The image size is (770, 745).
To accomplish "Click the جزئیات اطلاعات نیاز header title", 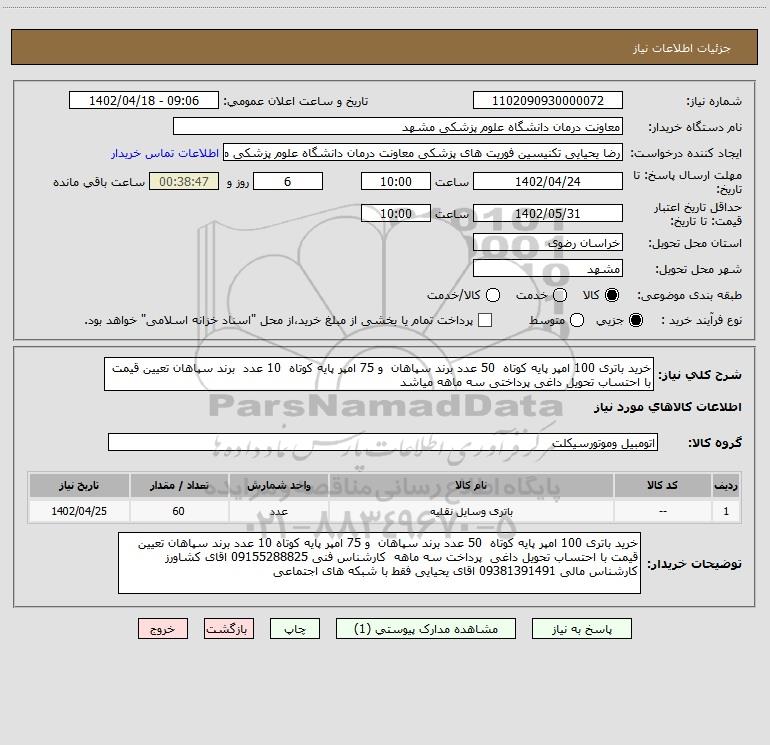I will 681,48.
